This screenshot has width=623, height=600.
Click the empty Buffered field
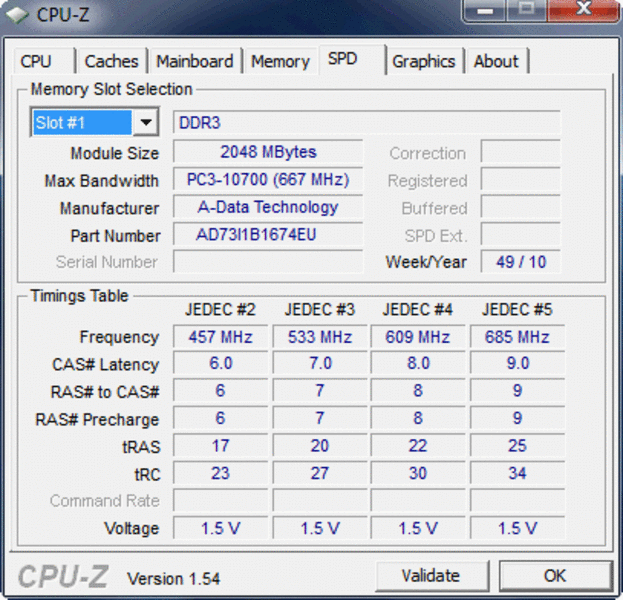pyautogui.click(x=520, y=207)
